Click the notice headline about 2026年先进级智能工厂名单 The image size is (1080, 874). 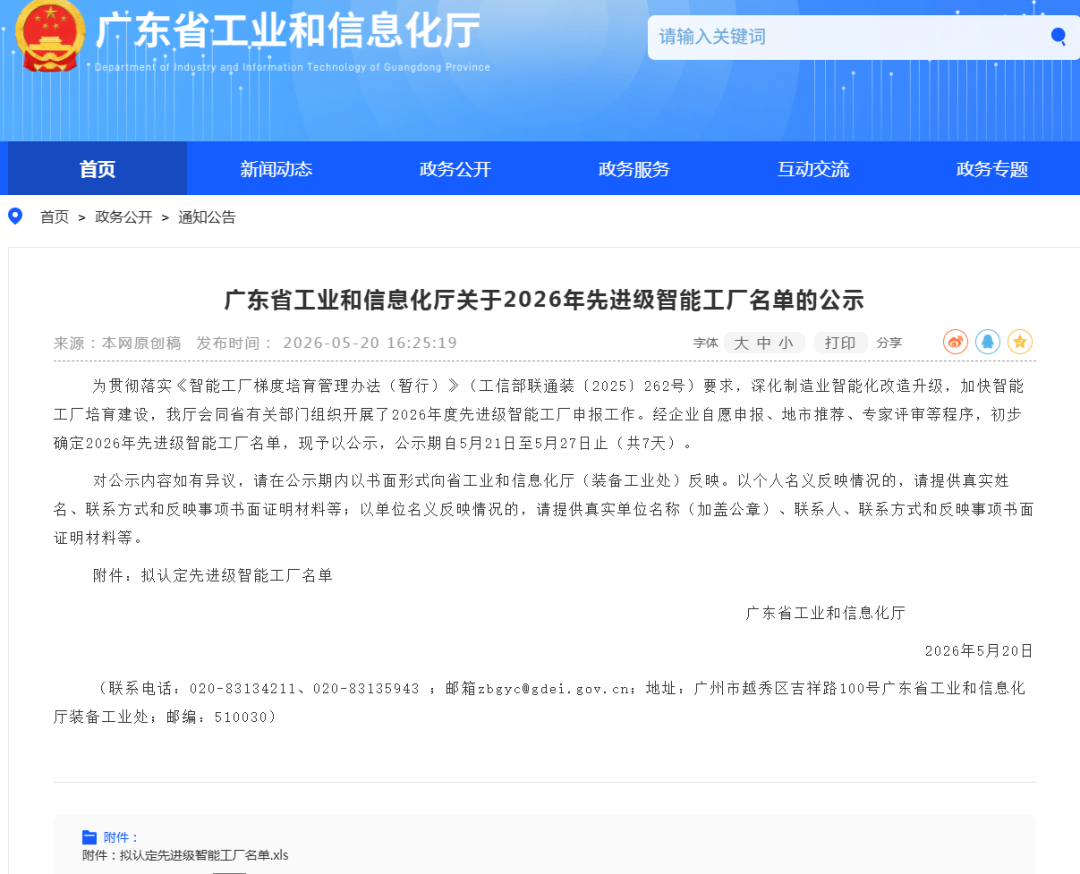click(544, 300)
